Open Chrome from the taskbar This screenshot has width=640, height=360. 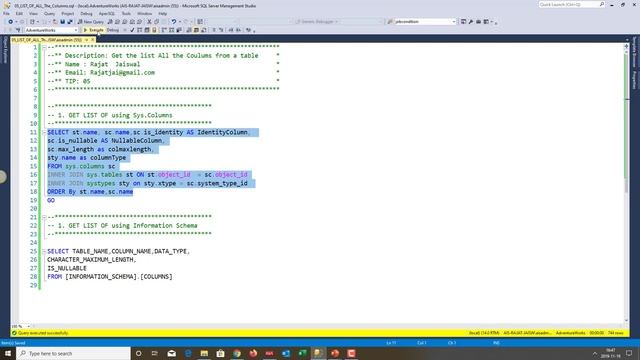tap(237, 353)
